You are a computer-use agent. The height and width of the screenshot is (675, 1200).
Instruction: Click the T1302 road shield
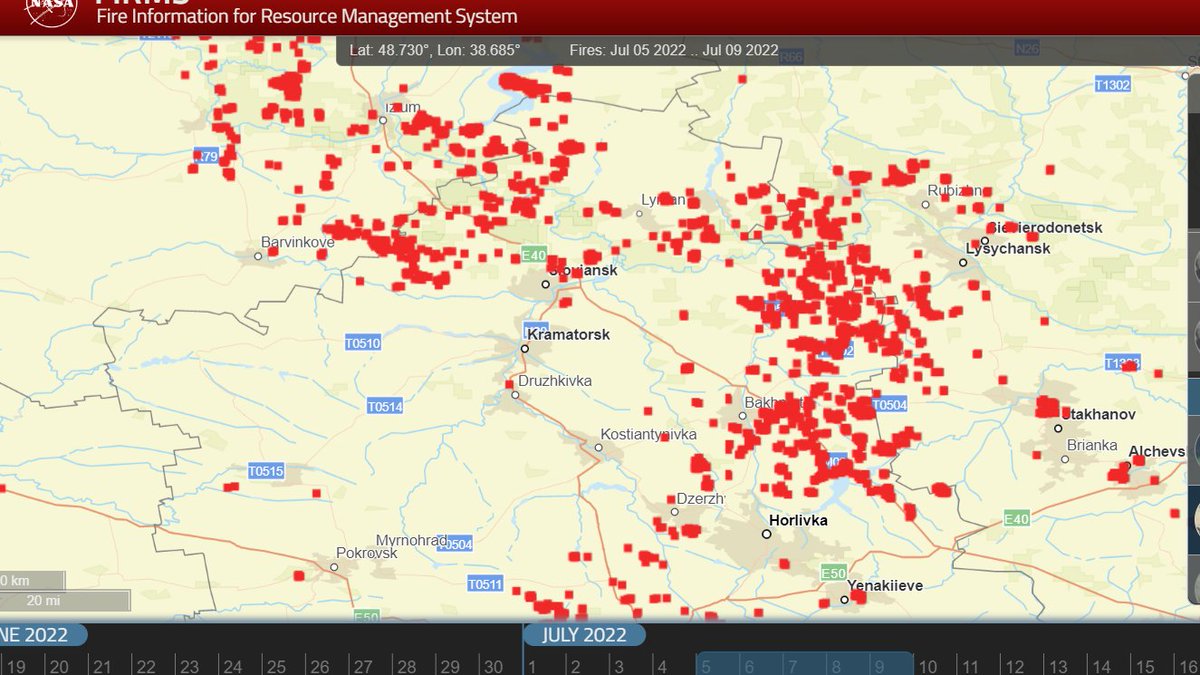[x=1113, y=85]
